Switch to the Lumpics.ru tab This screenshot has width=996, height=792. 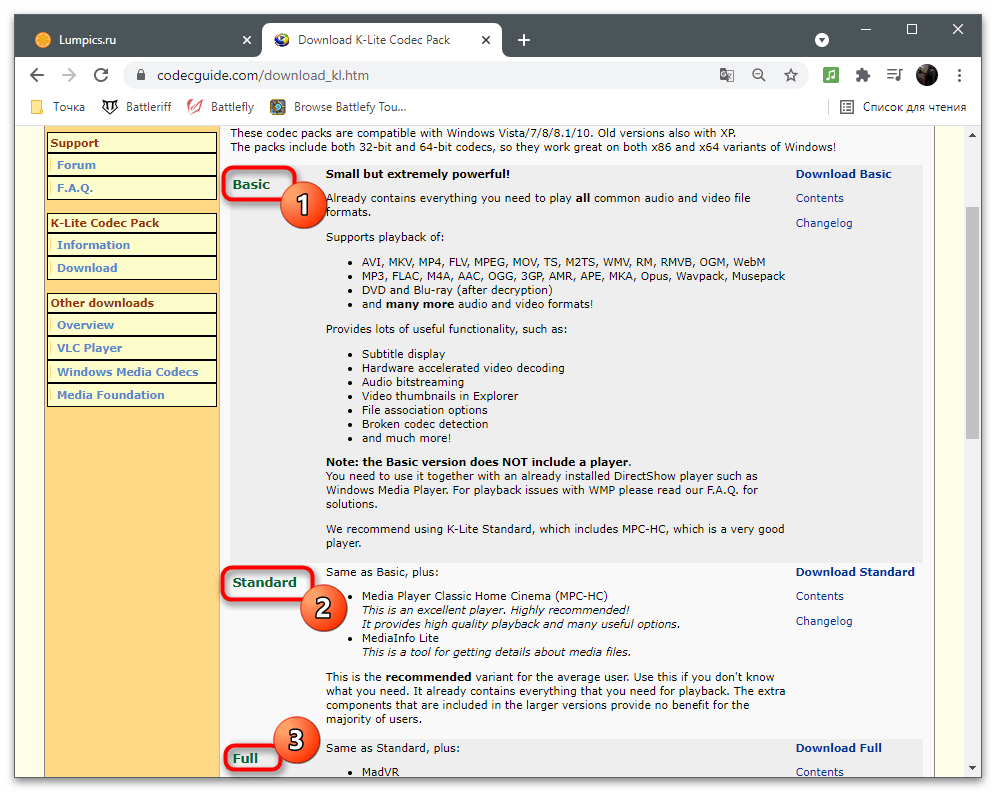click(x=144, y=40)
